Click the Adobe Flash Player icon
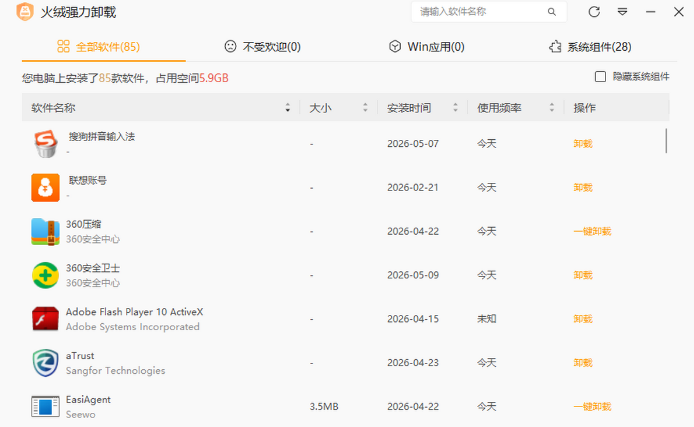The image size is (694, 427). coord(46,319)
